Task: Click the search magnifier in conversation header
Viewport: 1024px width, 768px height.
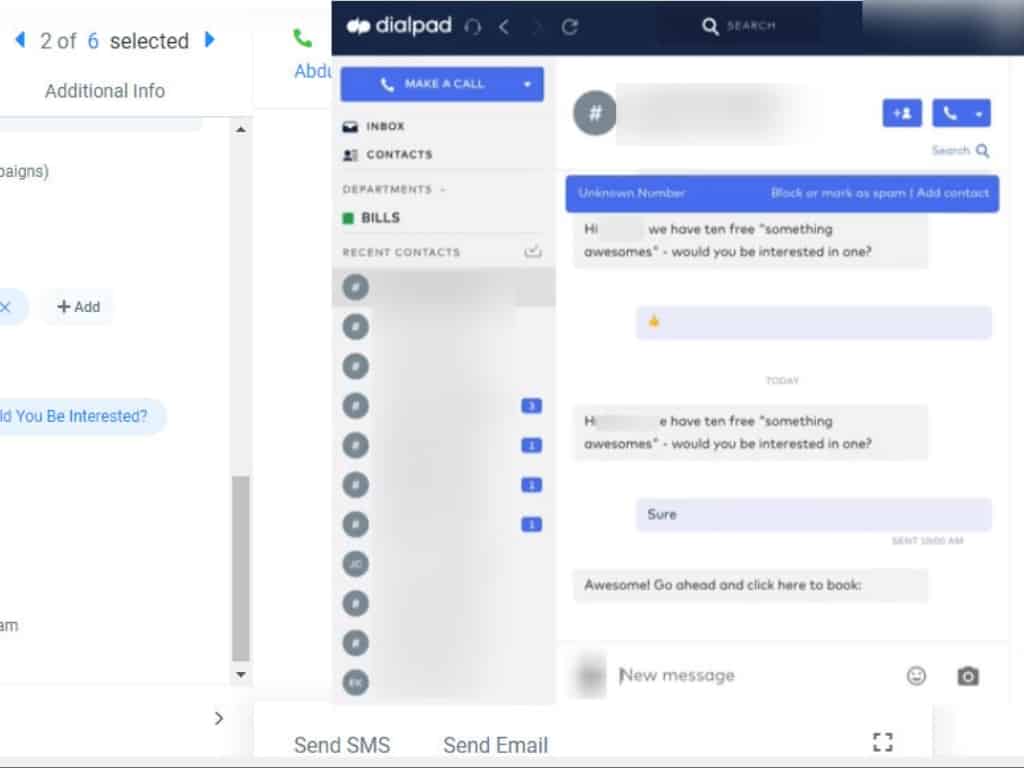Action: [982, 151]
